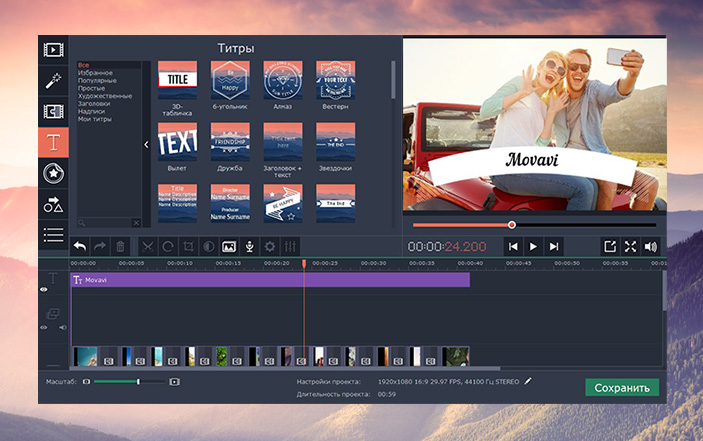The width and height of the screenshot is (703, 441).
Task: Open the player volume control
Action: pyautogui.click(x=651, y=246)
